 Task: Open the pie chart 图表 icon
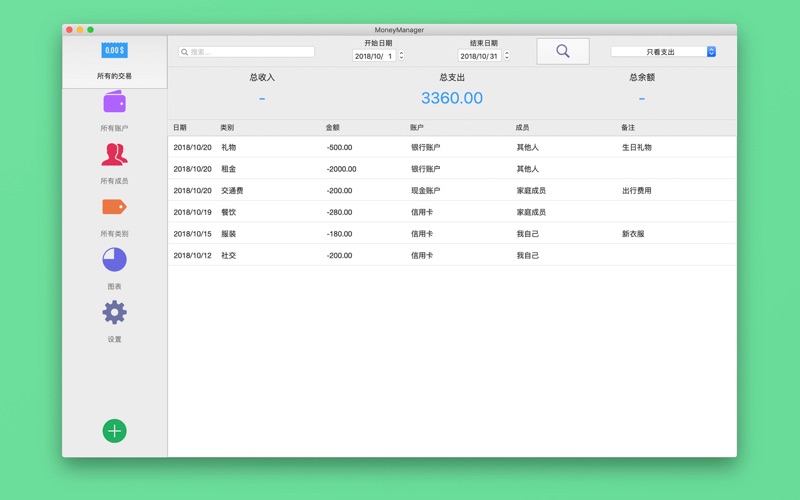(x=114, y=260)
